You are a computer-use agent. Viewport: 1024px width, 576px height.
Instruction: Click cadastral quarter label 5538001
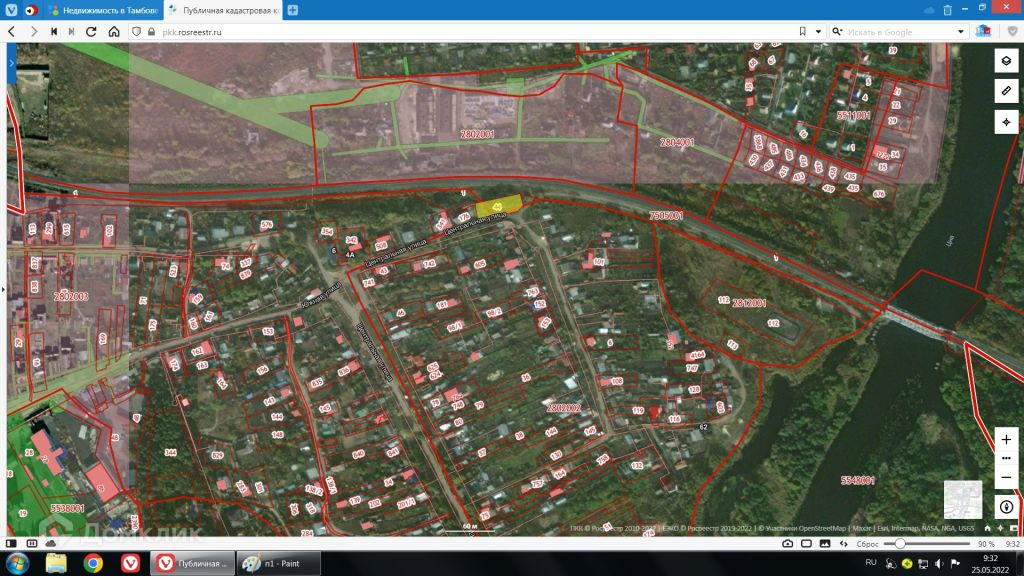click(x=67, y=508)
